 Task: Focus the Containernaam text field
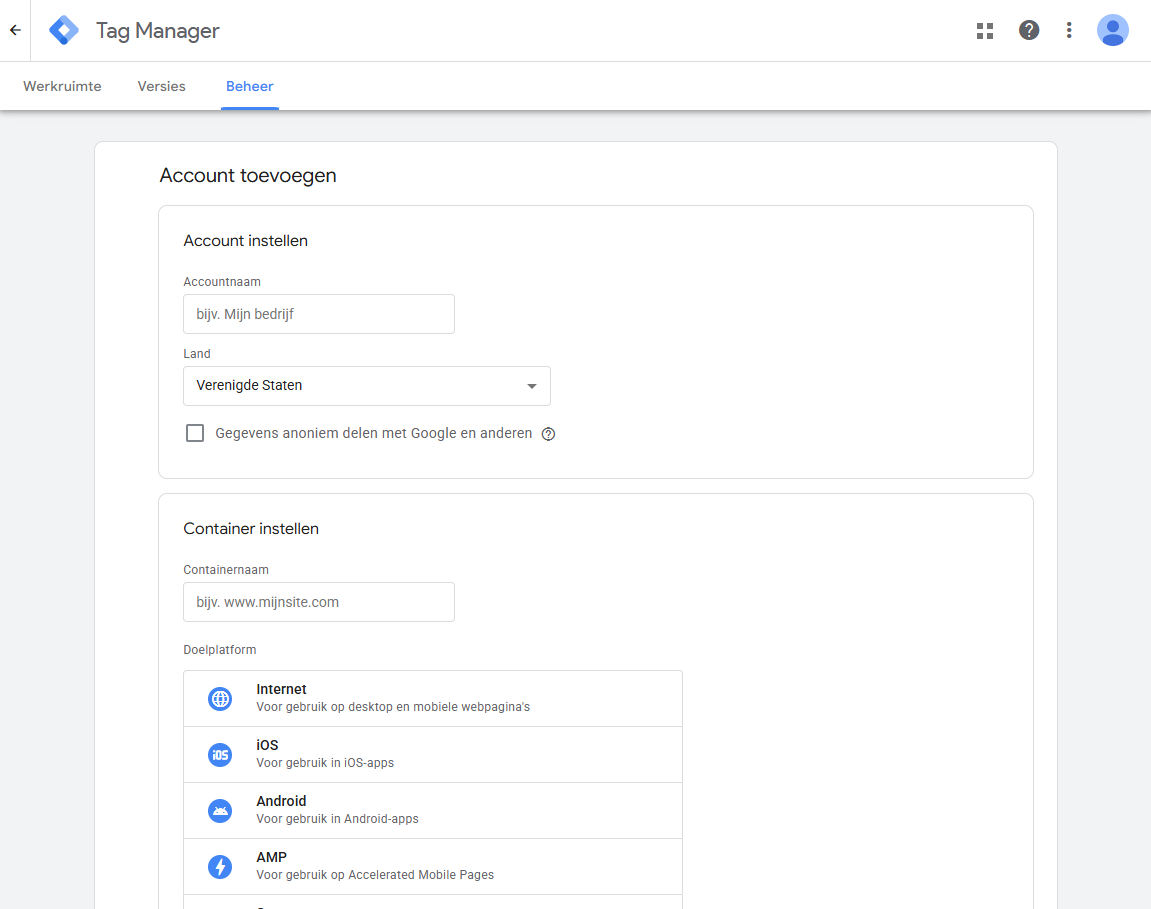tap(319, 602)
